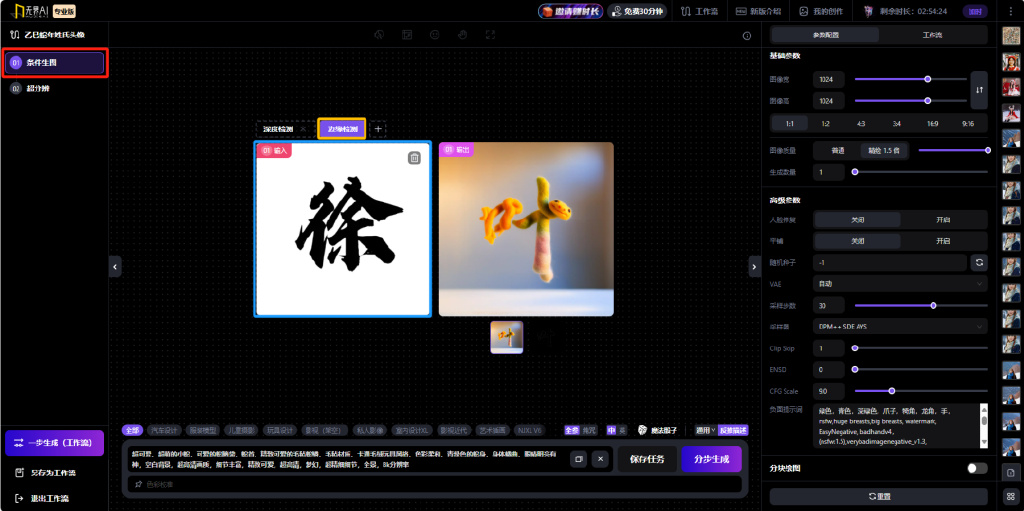Collapse the left sidebar with arrow
The image size is (1024, 511).
[115, 266]
